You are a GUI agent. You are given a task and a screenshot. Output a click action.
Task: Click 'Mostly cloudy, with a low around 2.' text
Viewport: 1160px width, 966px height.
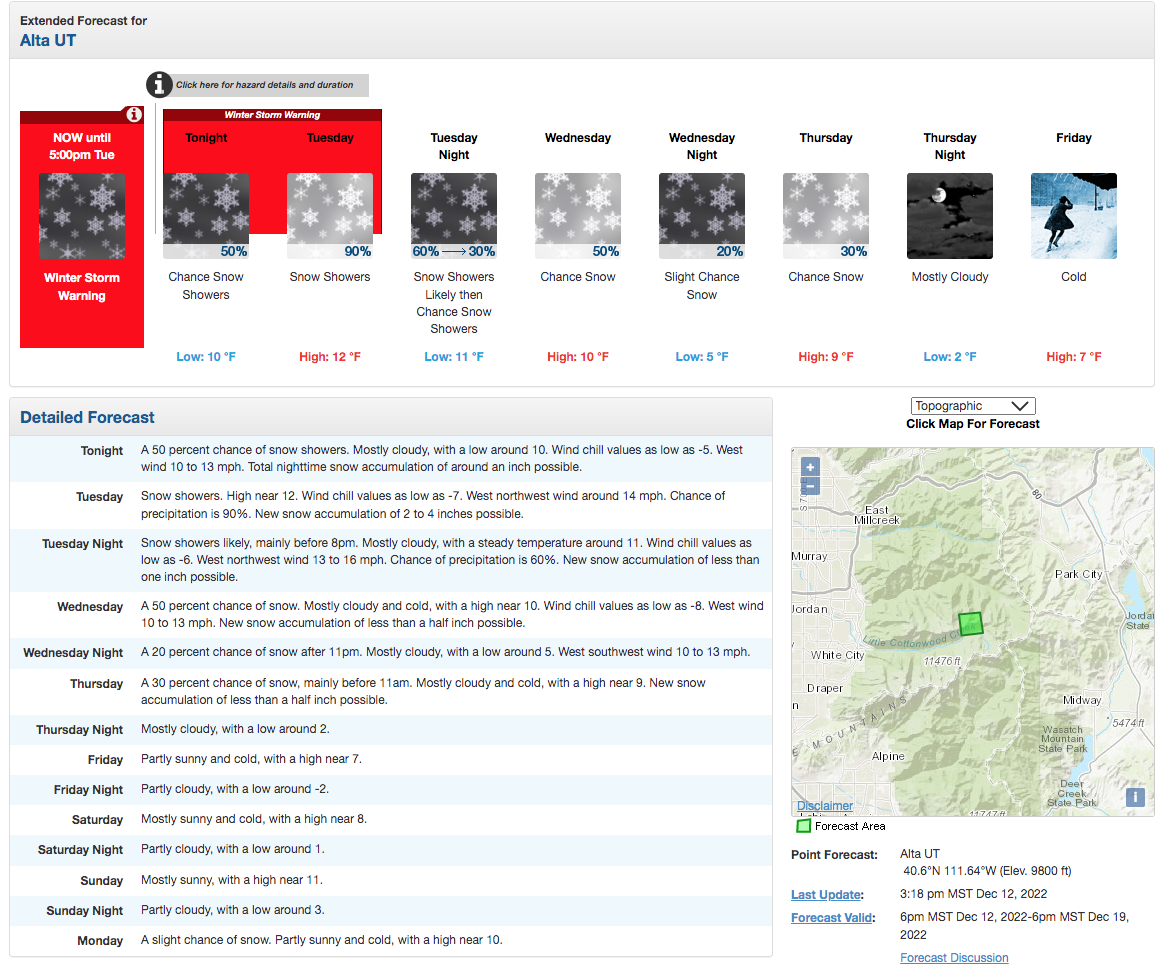coord(235,729)
